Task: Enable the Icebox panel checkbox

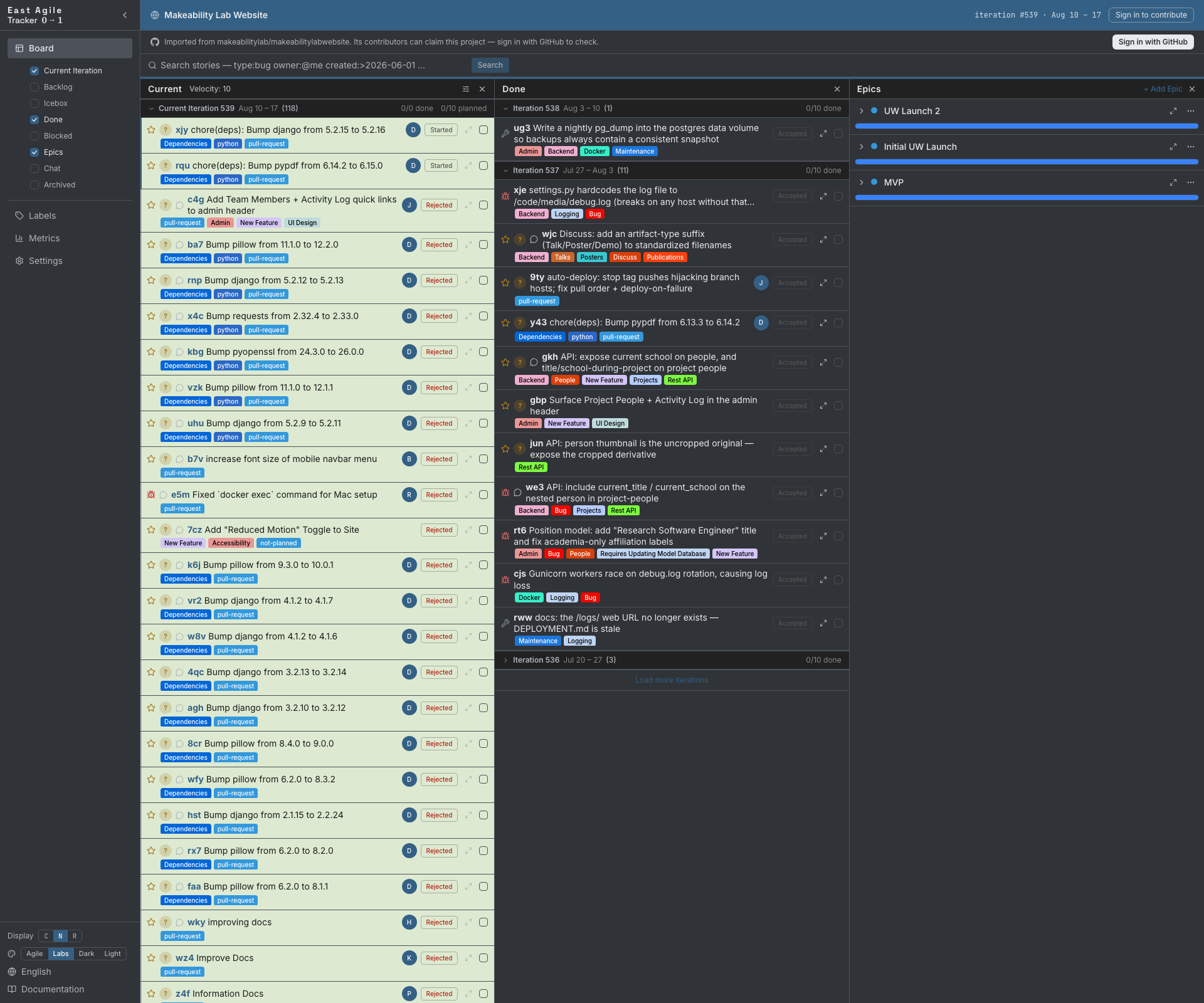Action: (34, 103)
